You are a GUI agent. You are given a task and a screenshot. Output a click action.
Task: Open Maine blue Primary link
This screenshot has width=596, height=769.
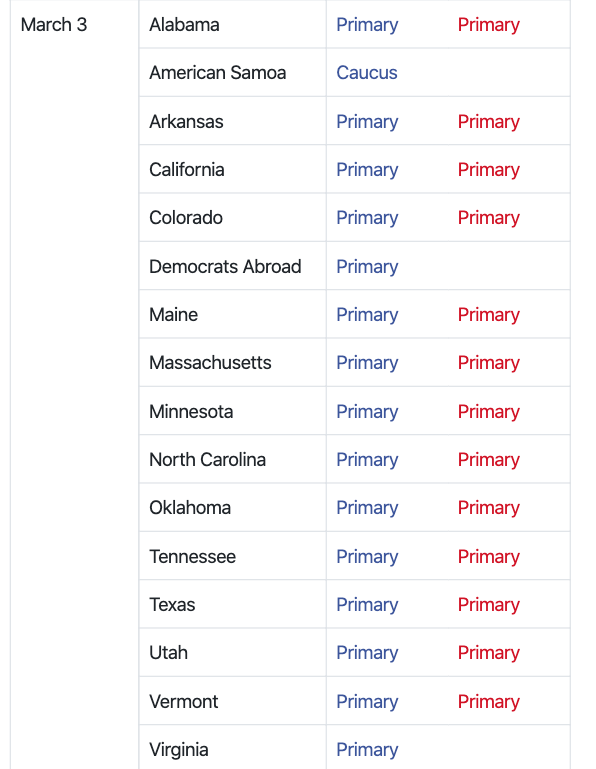pos(367,315)
